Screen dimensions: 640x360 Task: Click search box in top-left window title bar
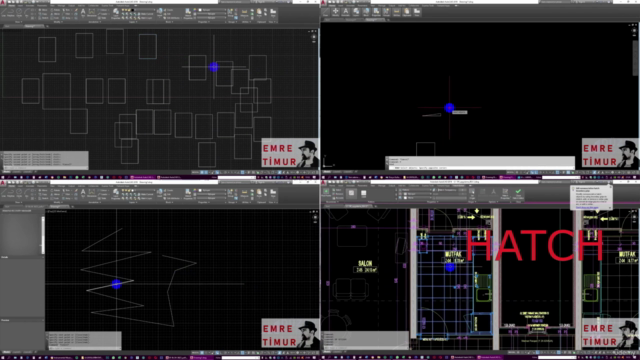[x=236, y=2]
